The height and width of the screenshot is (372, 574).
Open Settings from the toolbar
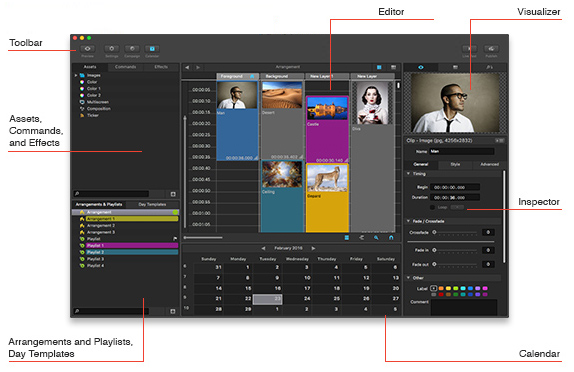point(112,49)
